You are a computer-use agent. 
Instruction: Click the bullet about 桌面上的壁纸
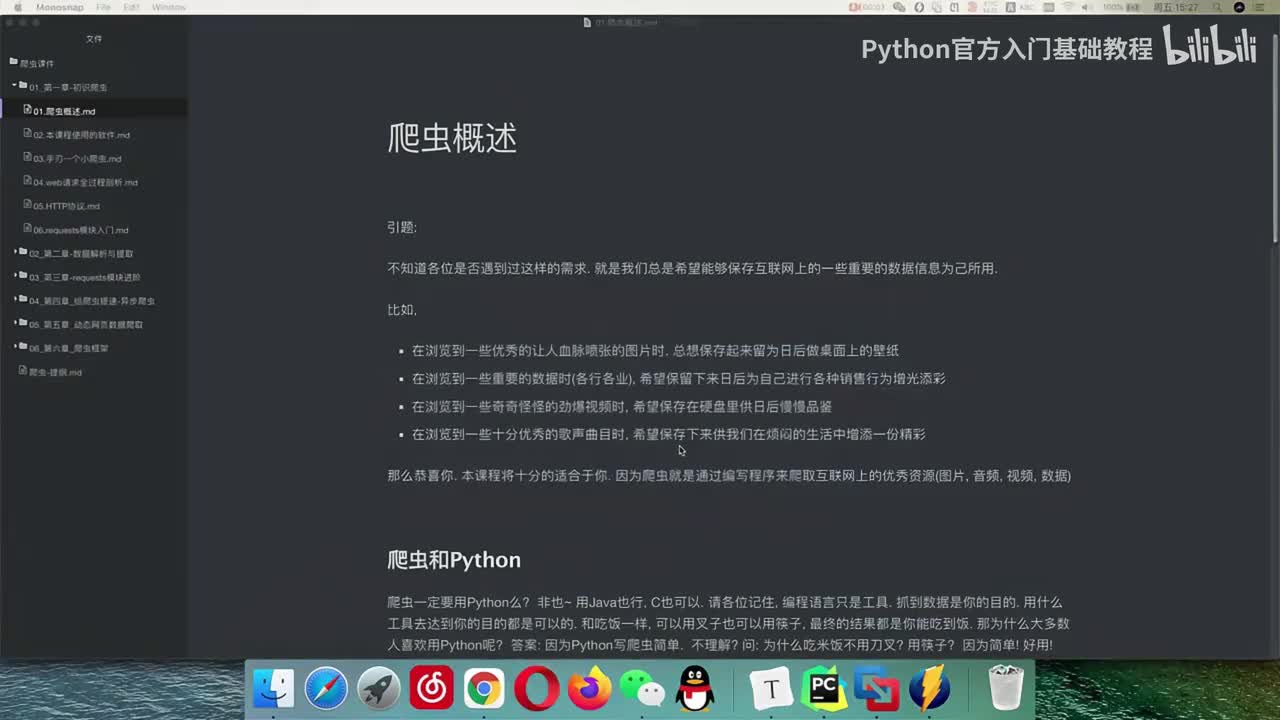pos(655,351)
